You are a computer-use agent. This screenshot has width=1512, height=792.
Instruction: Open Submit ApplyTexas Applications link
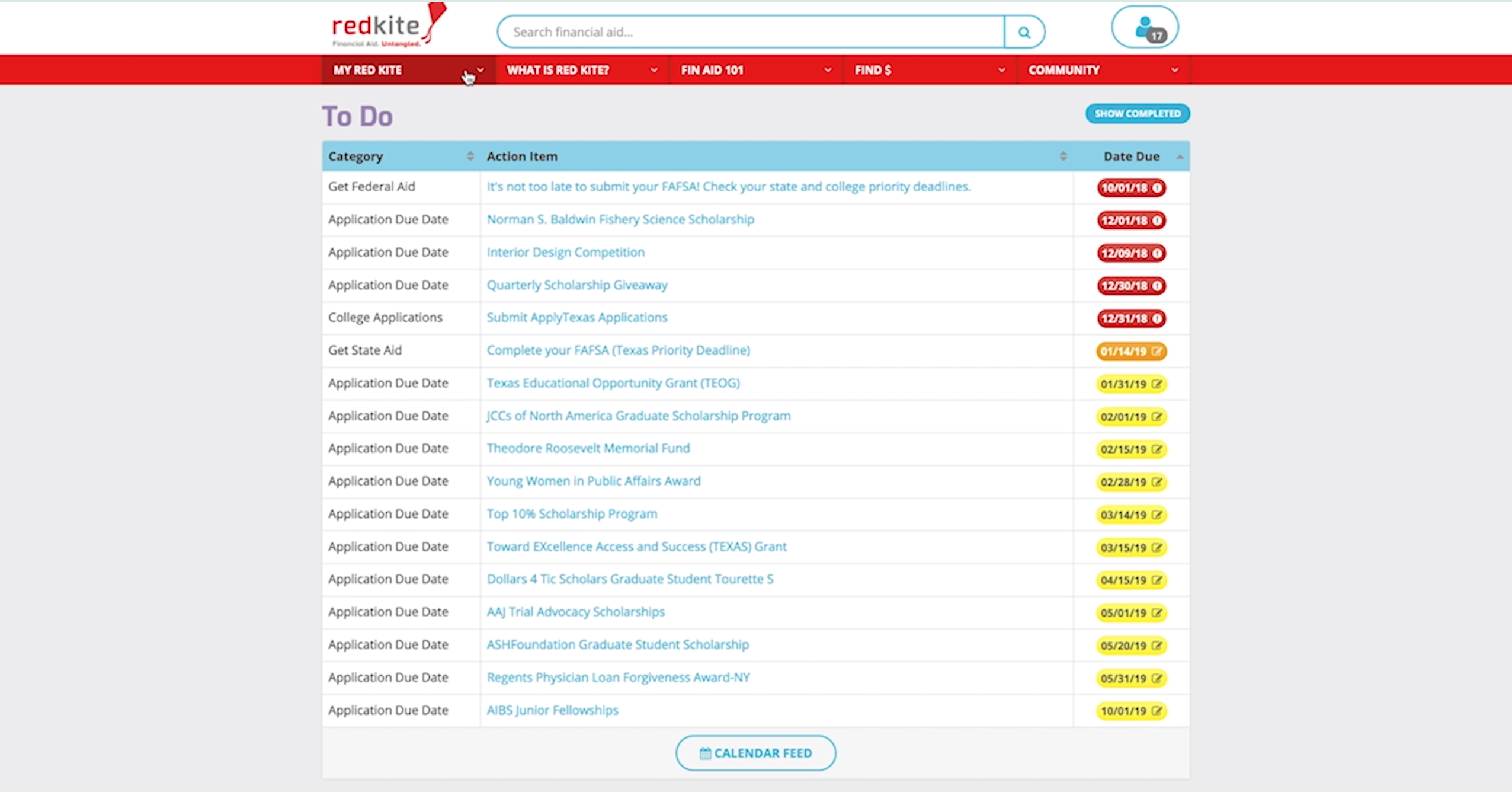click(577, 318)
